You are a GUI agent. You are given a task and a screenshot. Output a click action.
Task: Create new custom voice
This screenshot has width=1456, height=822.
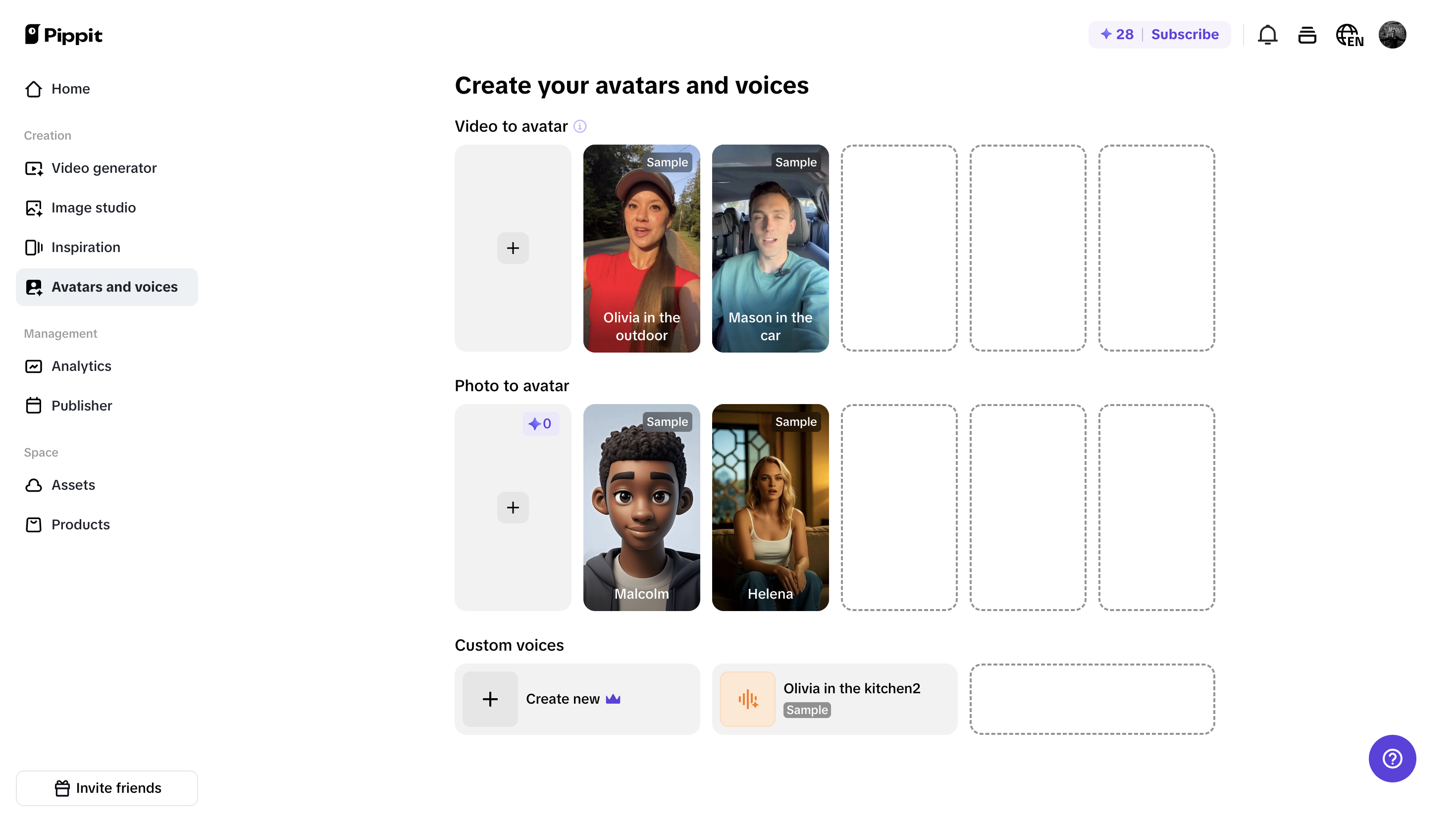(x=576, y=699)
